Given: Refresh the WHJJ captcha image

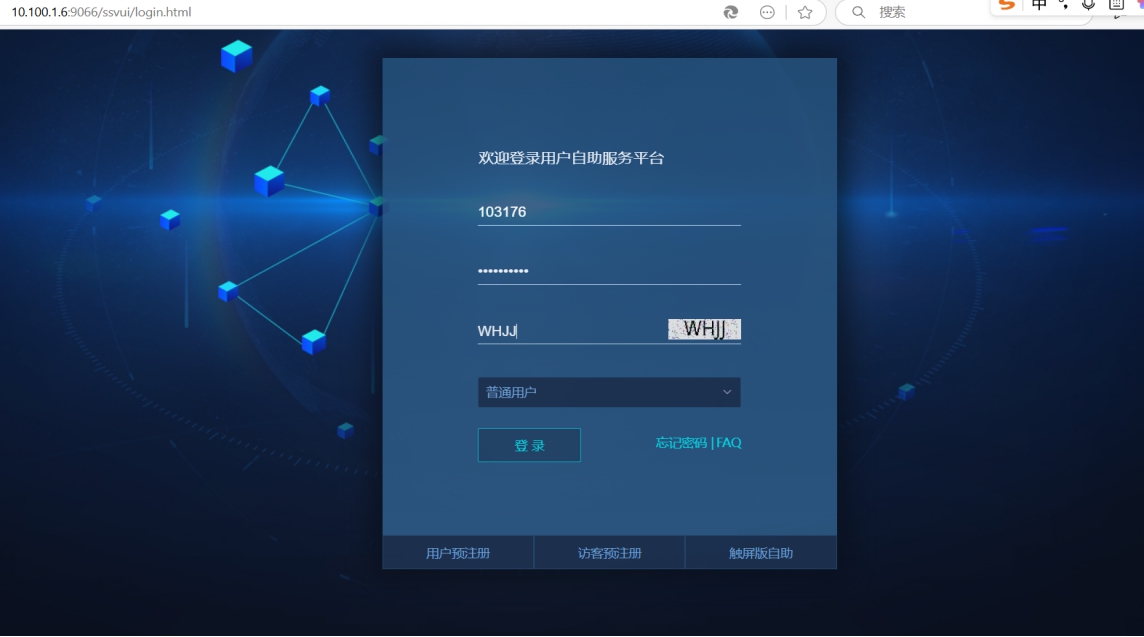Looking at the screenshot, I should point(704,330).
